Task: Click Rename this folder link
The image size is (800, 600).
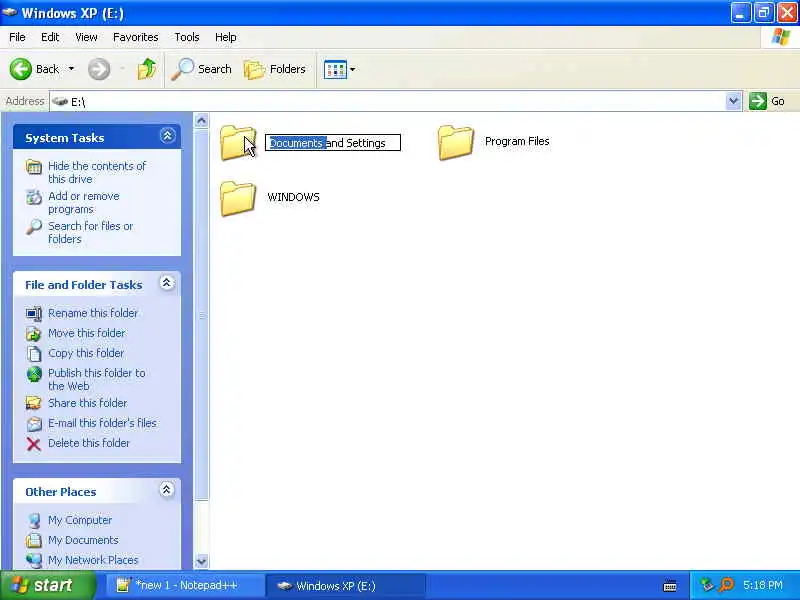Action: pyautogui.click(x=93, y=313)
